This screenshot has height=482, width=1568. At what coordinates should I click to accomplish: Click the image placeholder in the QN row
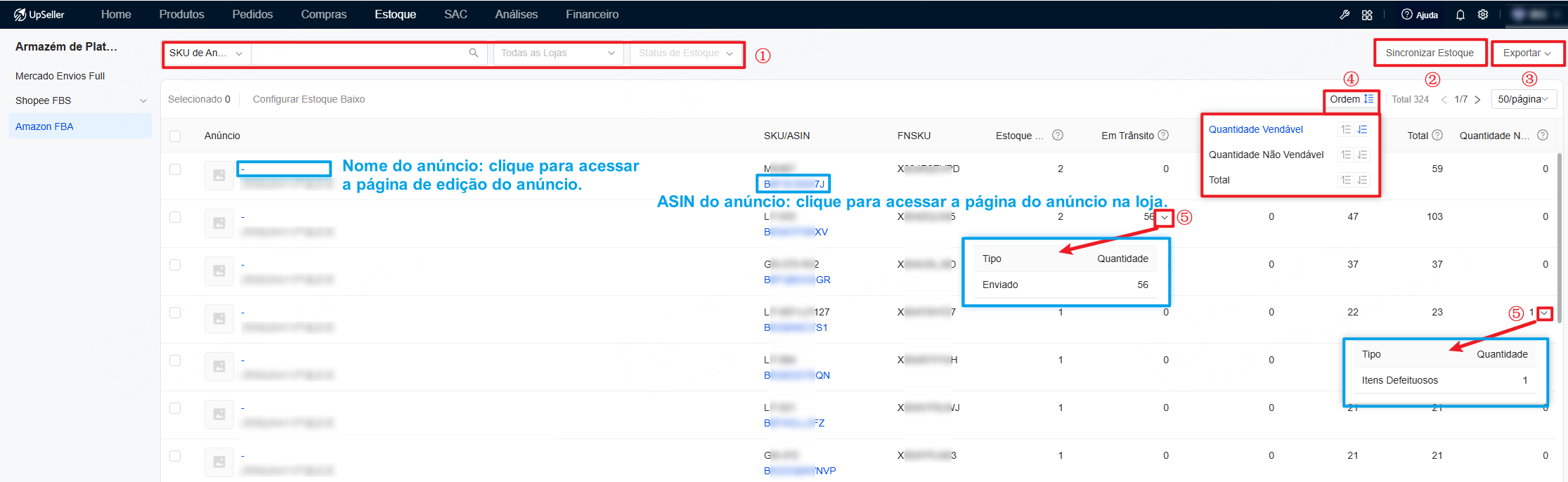tap(219, 366)
